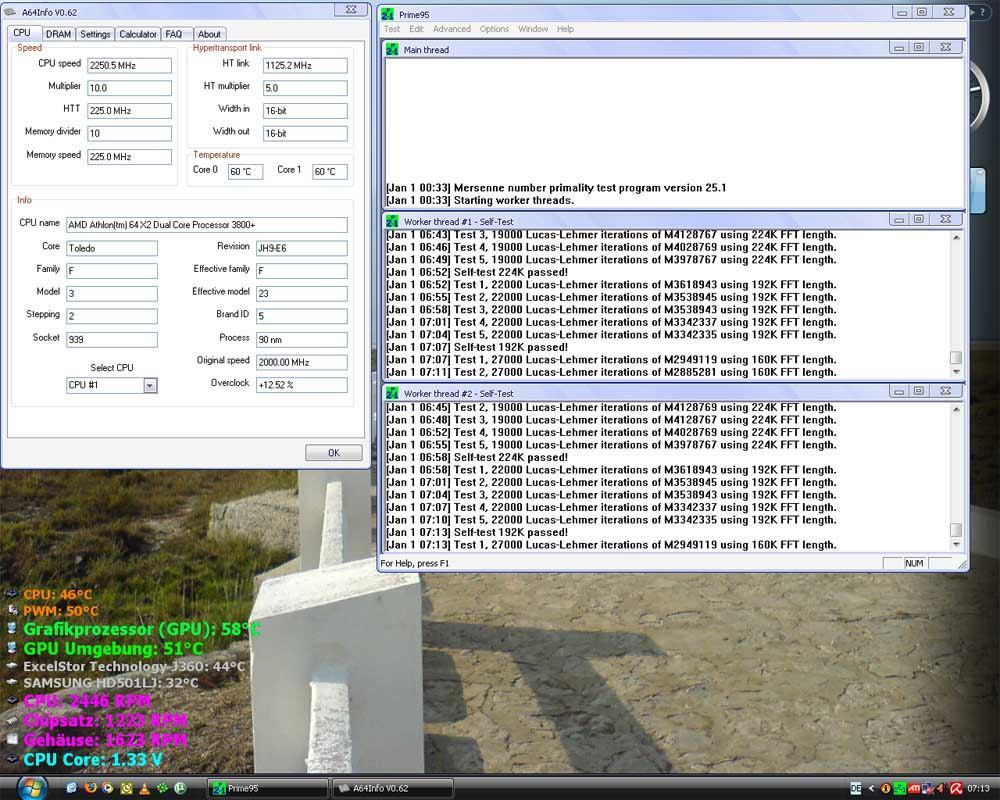
Task: Click scrollbar thumb in Worker thread #2
Action: coord(955,530)
